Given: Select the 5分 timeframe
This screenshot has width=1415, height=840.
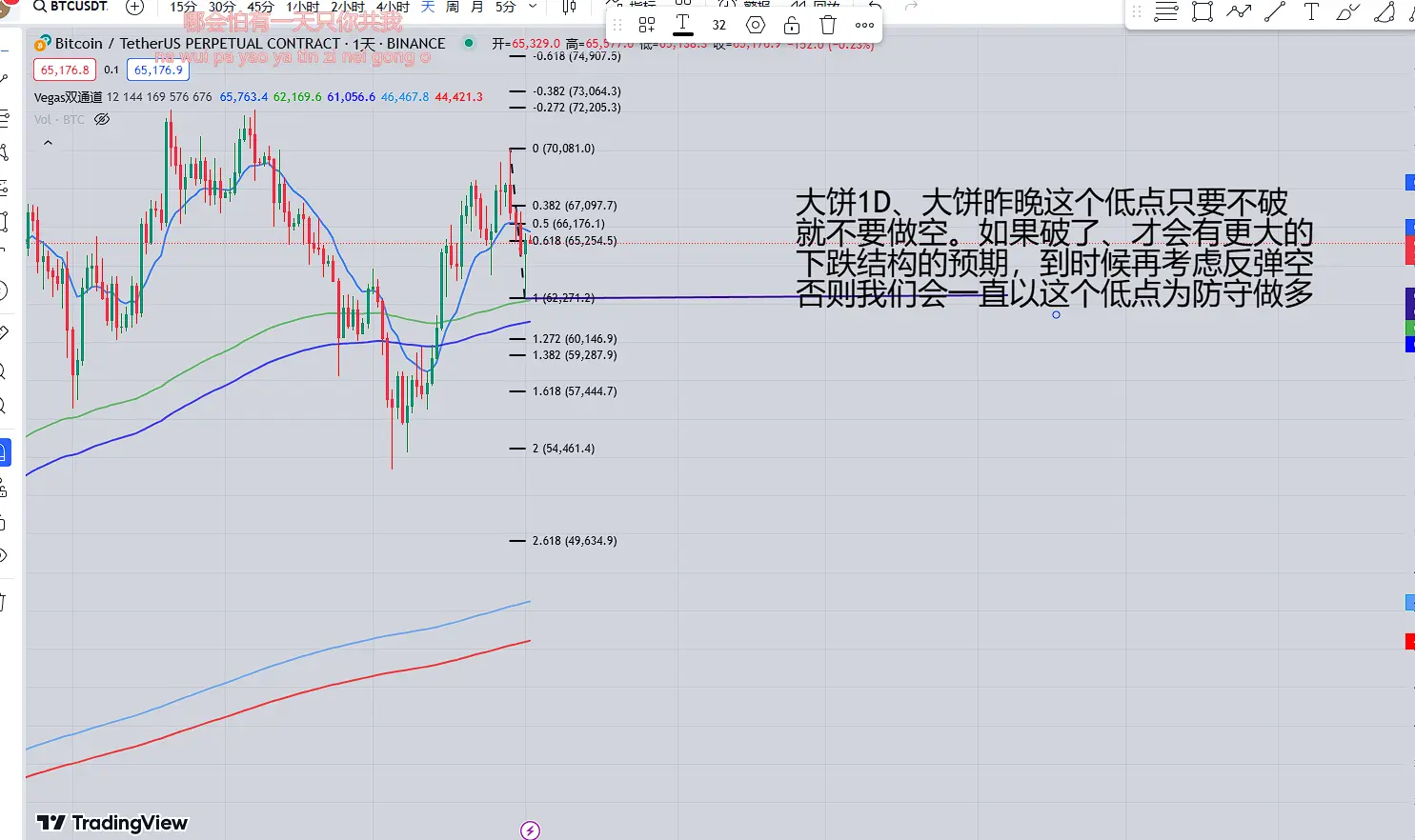Looking at the screenshot, I should [506, 7].
